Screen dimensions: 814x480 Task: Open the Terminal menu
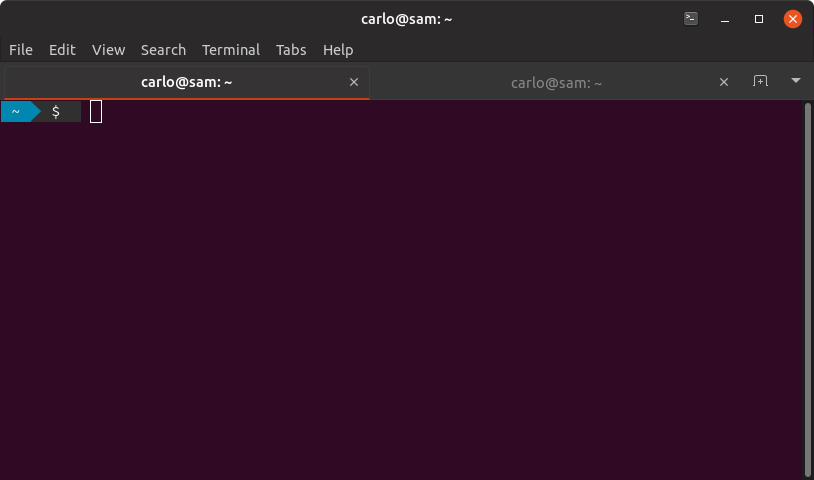pyautogui.click(x=231, y=50)
